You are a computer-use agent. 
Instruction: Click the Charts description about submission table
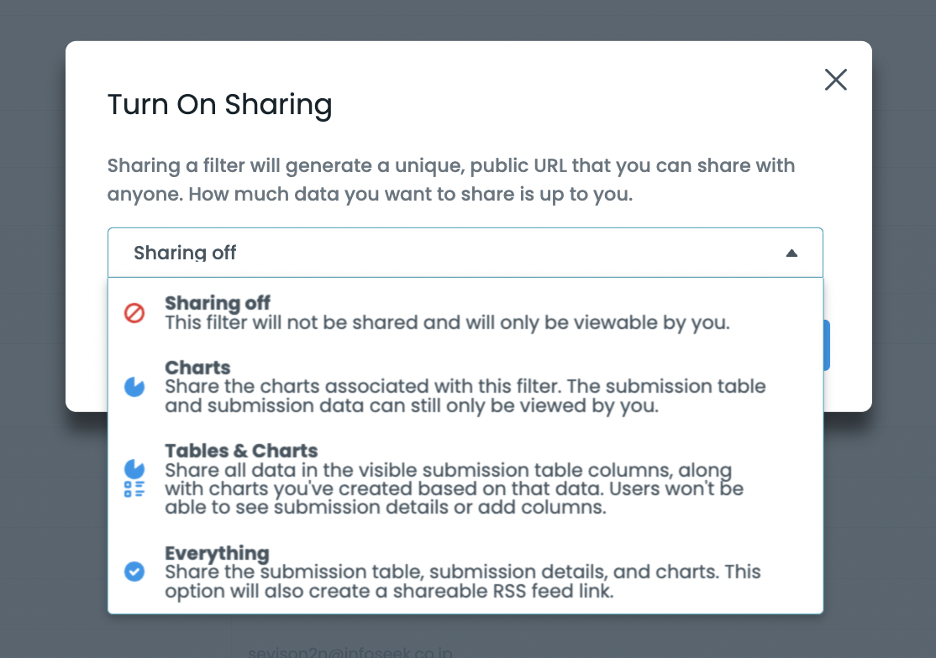[465, 396]
